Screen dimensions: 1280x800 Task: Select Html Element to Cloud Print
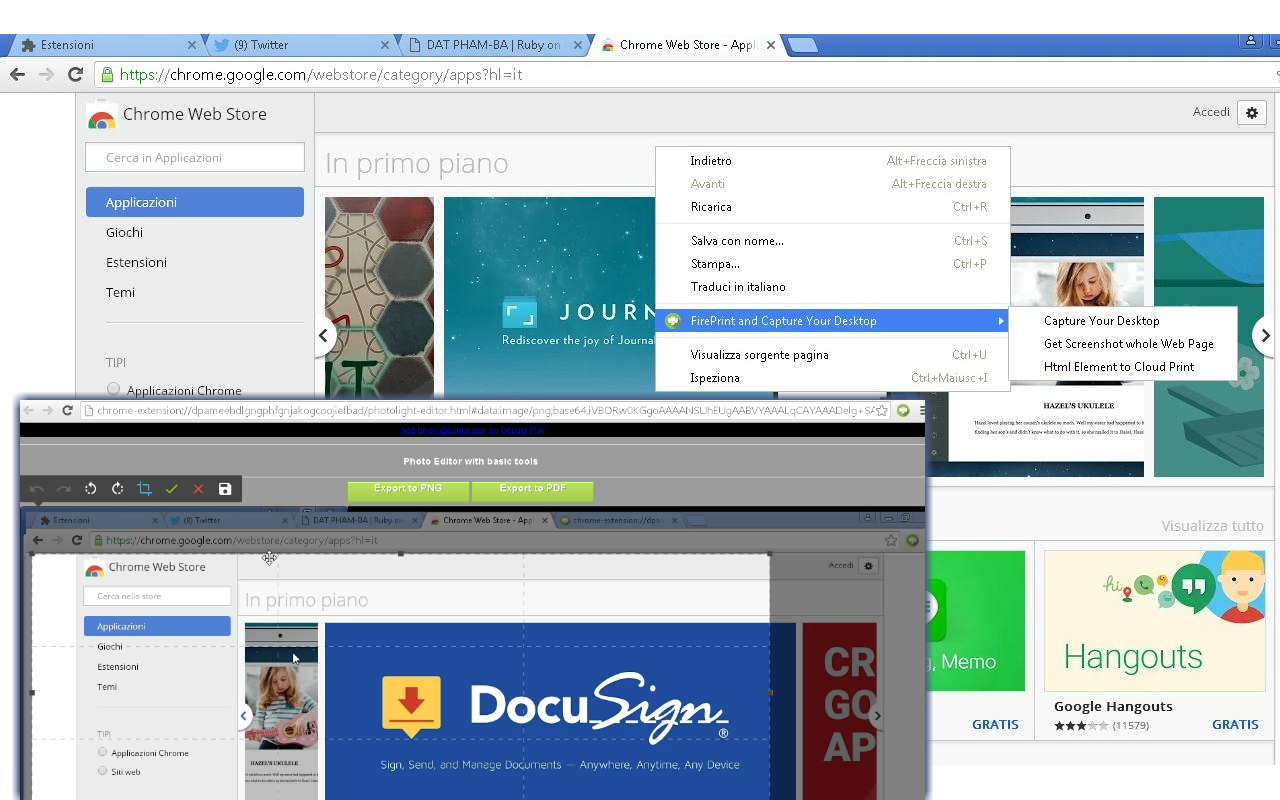point(1123,367)
